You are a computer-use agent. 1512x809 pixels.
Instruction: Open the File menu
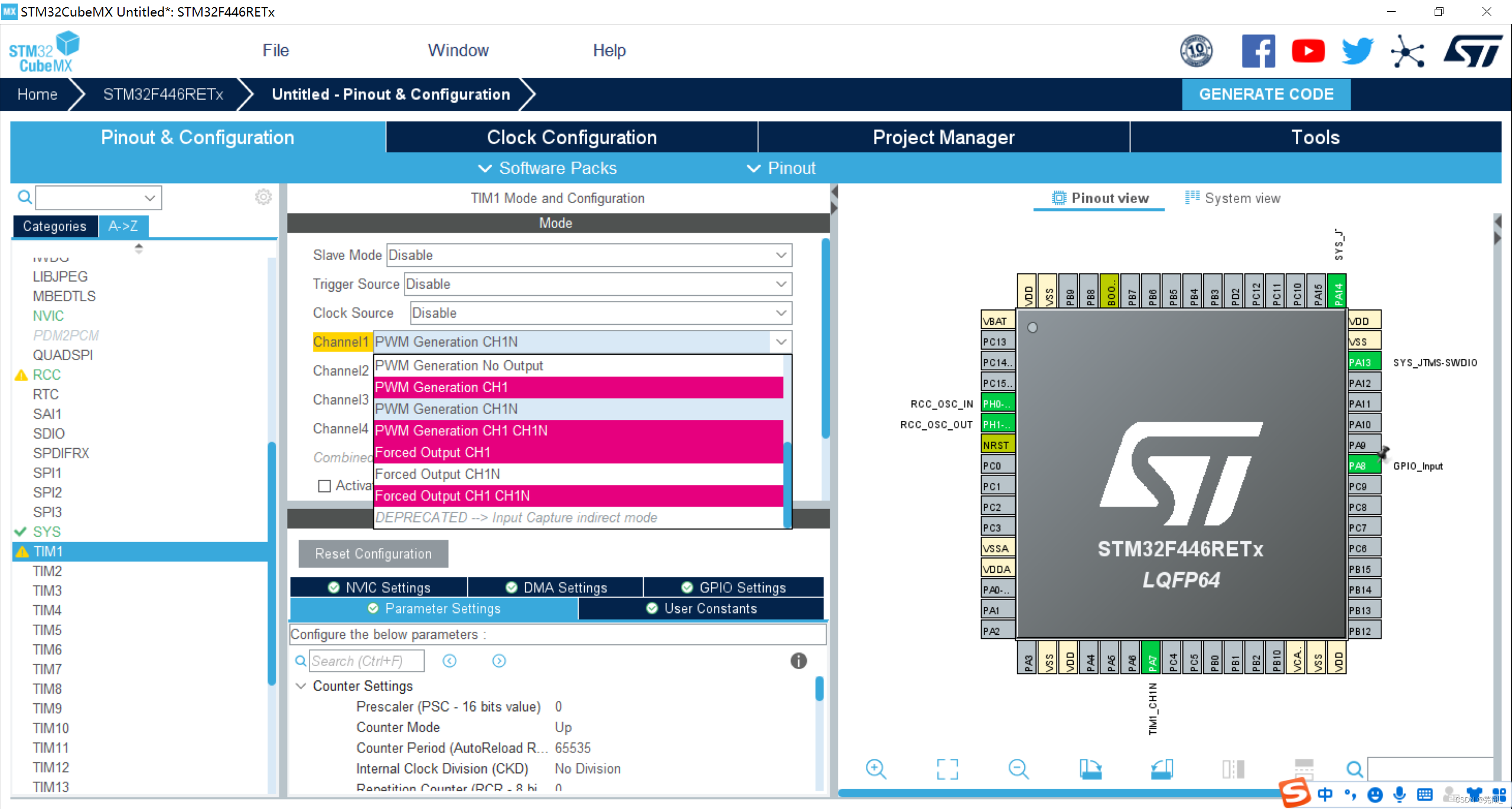pos(276,51)
